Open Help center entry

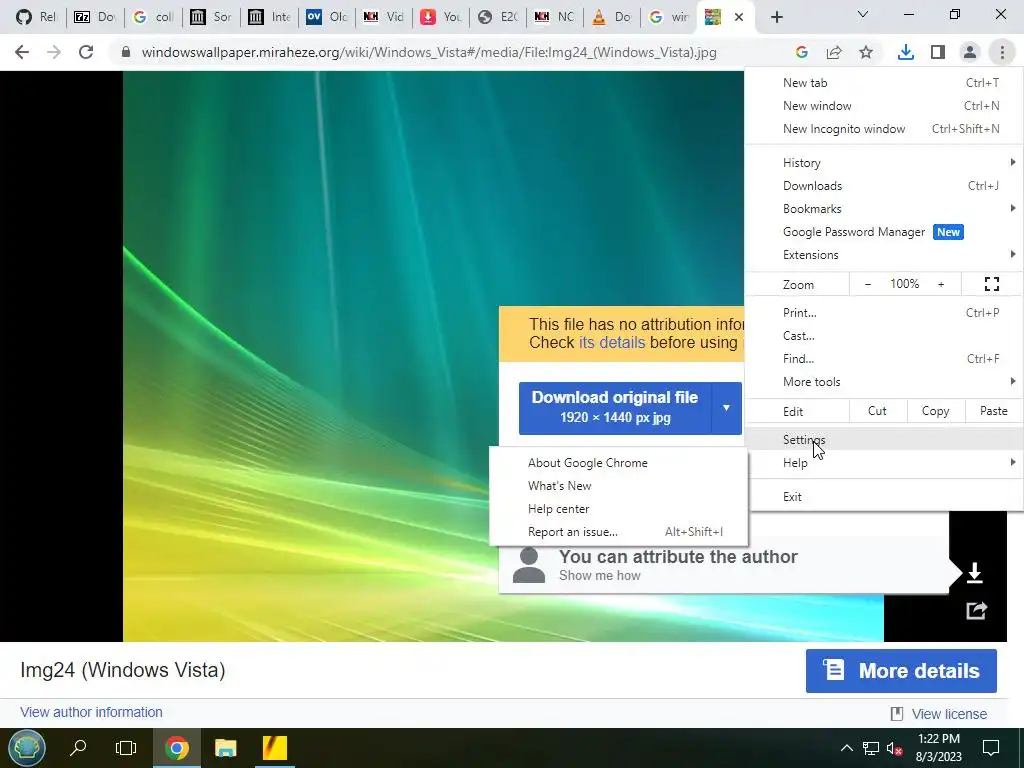[618, 509]
